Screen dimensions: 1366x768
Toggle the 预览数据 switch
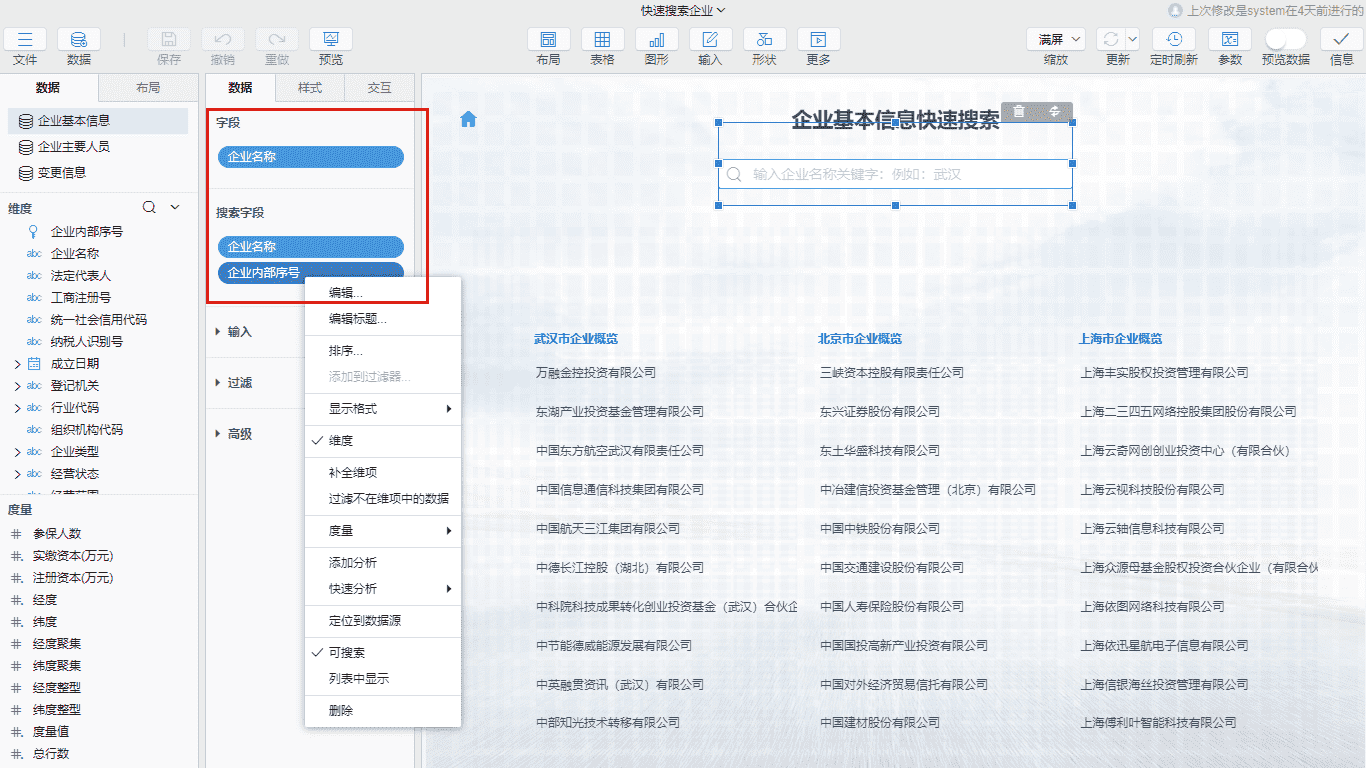click(1285, 40)
